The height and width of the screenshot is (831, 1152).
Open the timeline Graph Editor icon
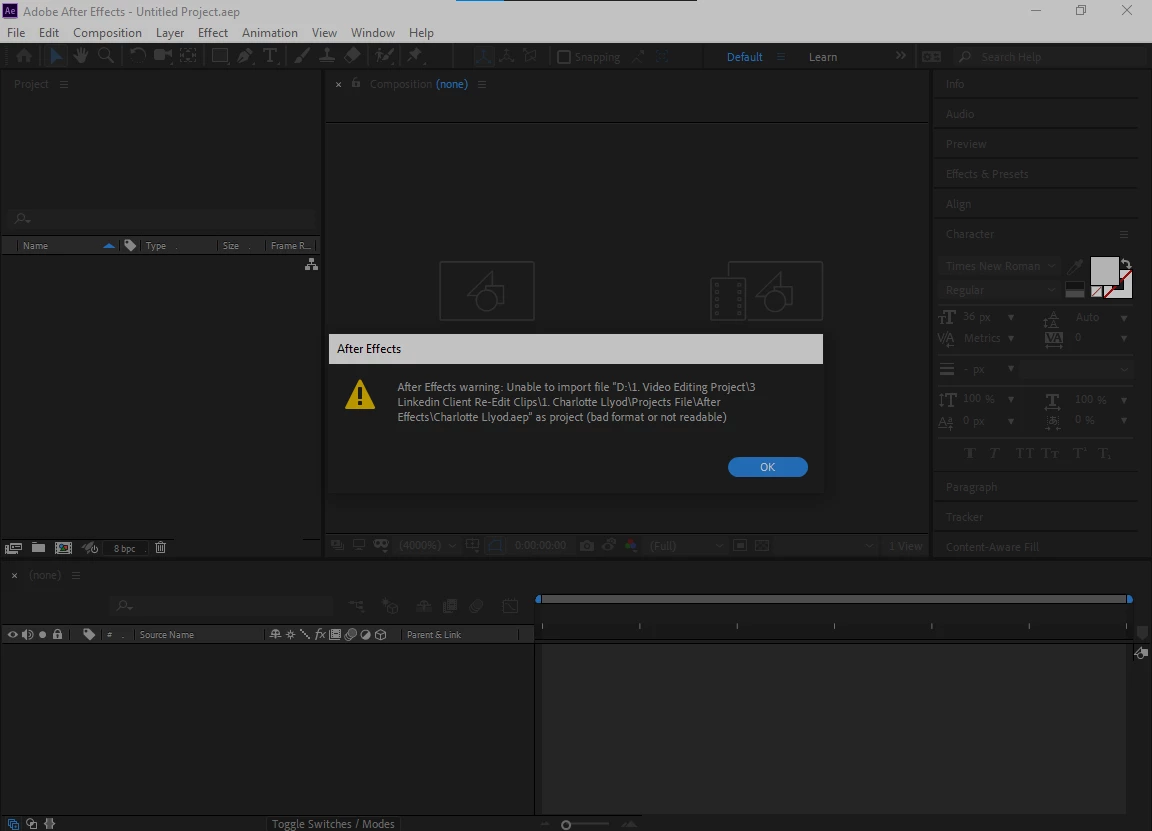tap(510, 606)
